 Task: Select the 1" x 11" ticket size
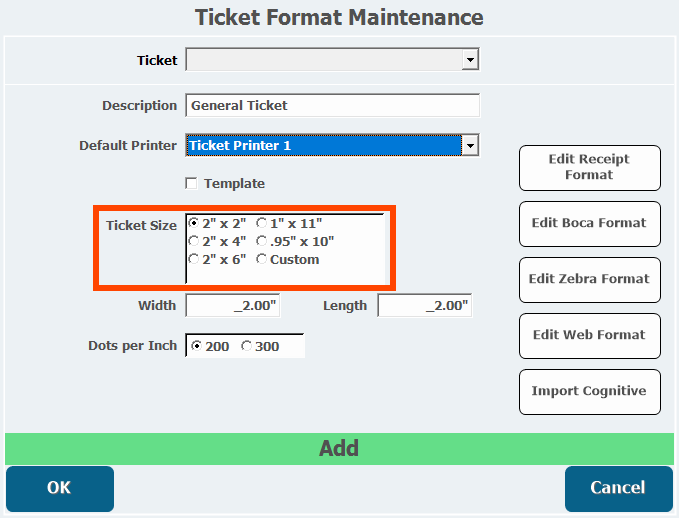[262, 224]
